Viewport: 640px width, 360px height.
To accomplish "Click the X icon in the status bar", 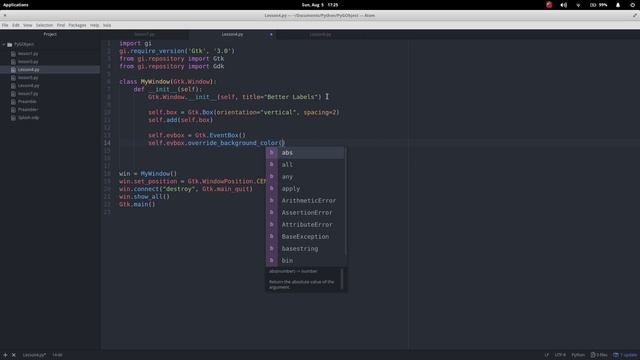I will point(13,355).
